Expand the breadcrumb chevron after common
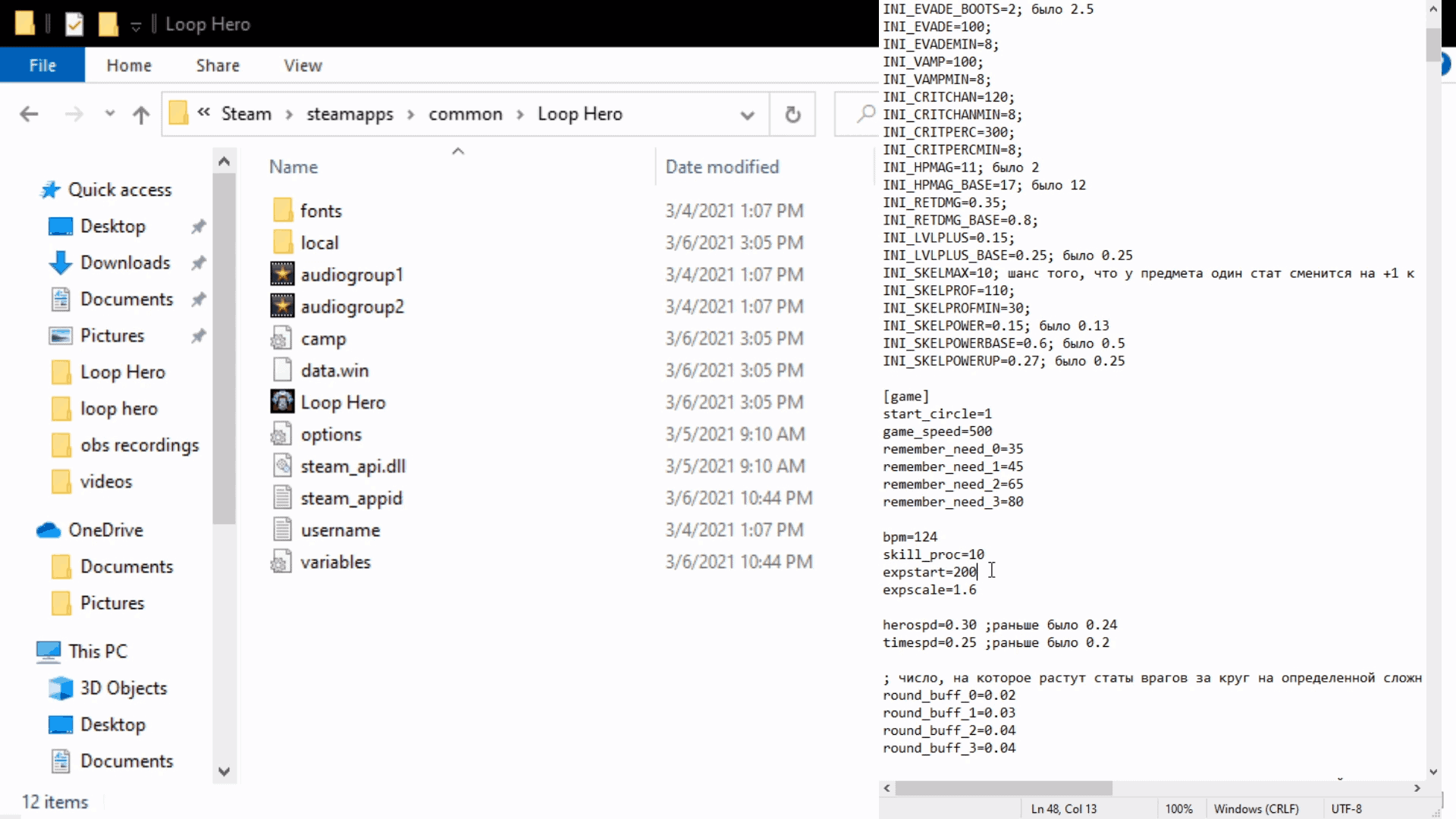The width and height of the screenshot is (1456, 819). point(520,114)
